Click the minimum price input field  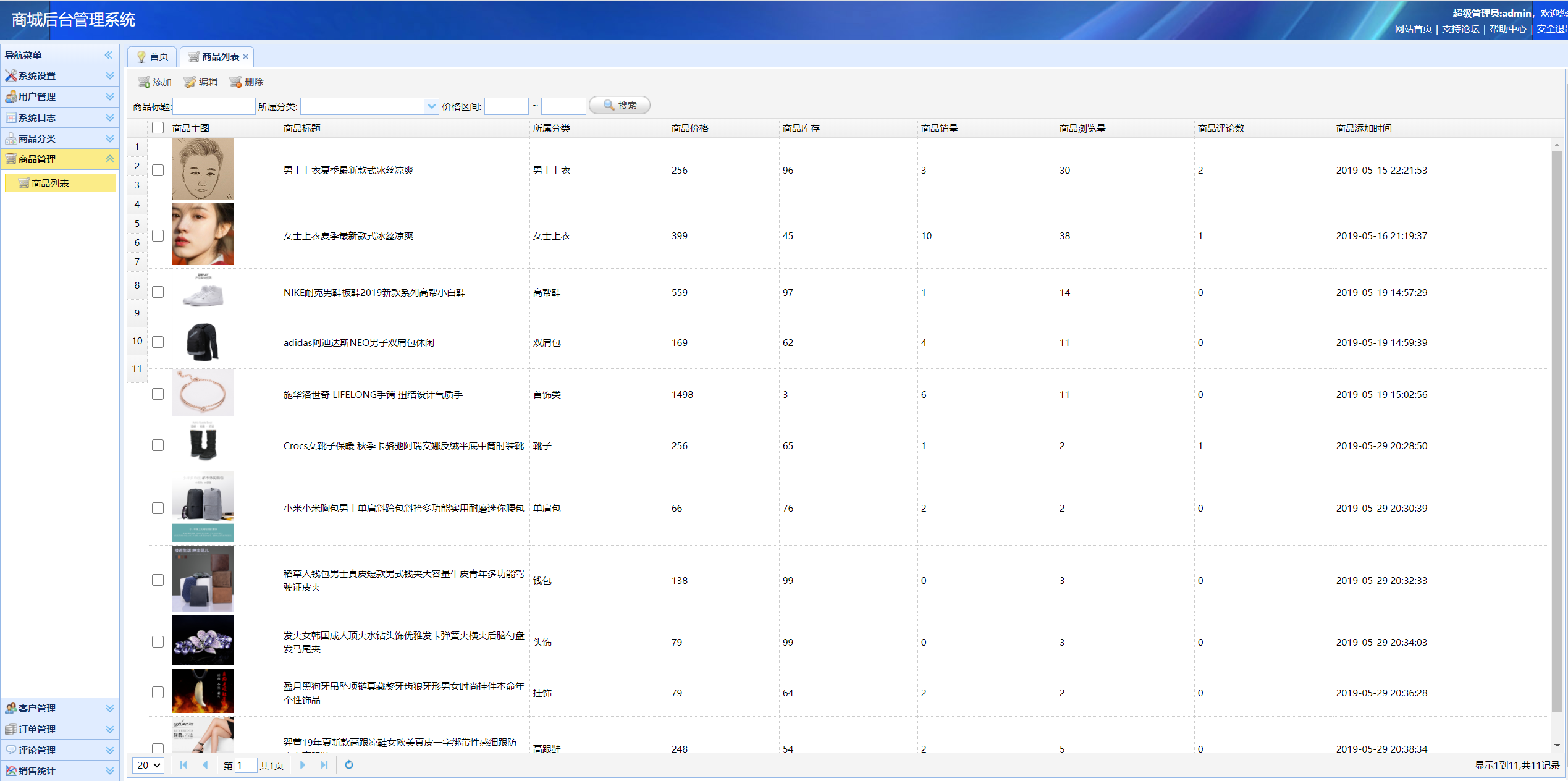point(507,106)
